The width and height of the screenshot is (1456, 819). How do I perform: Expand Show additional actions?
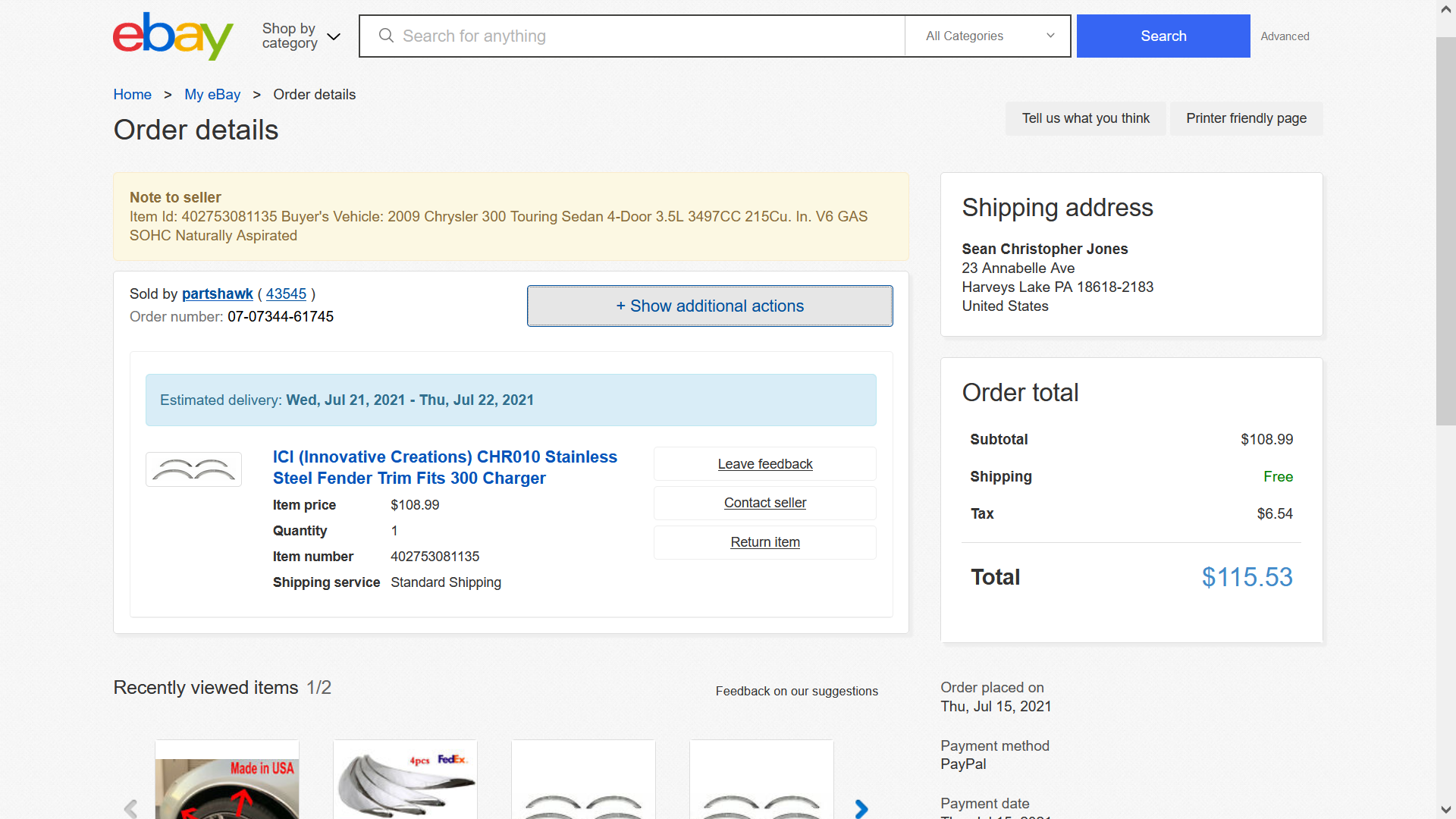(710, 306)
